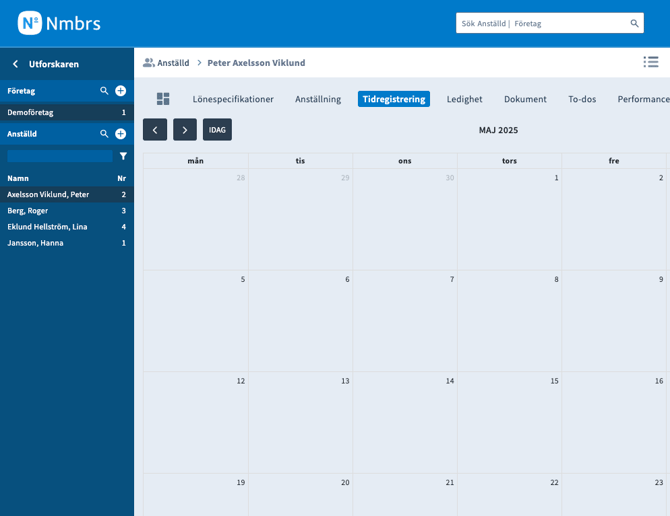
Task: Select the May 14 calendar cell
Action: click(405, 422)
